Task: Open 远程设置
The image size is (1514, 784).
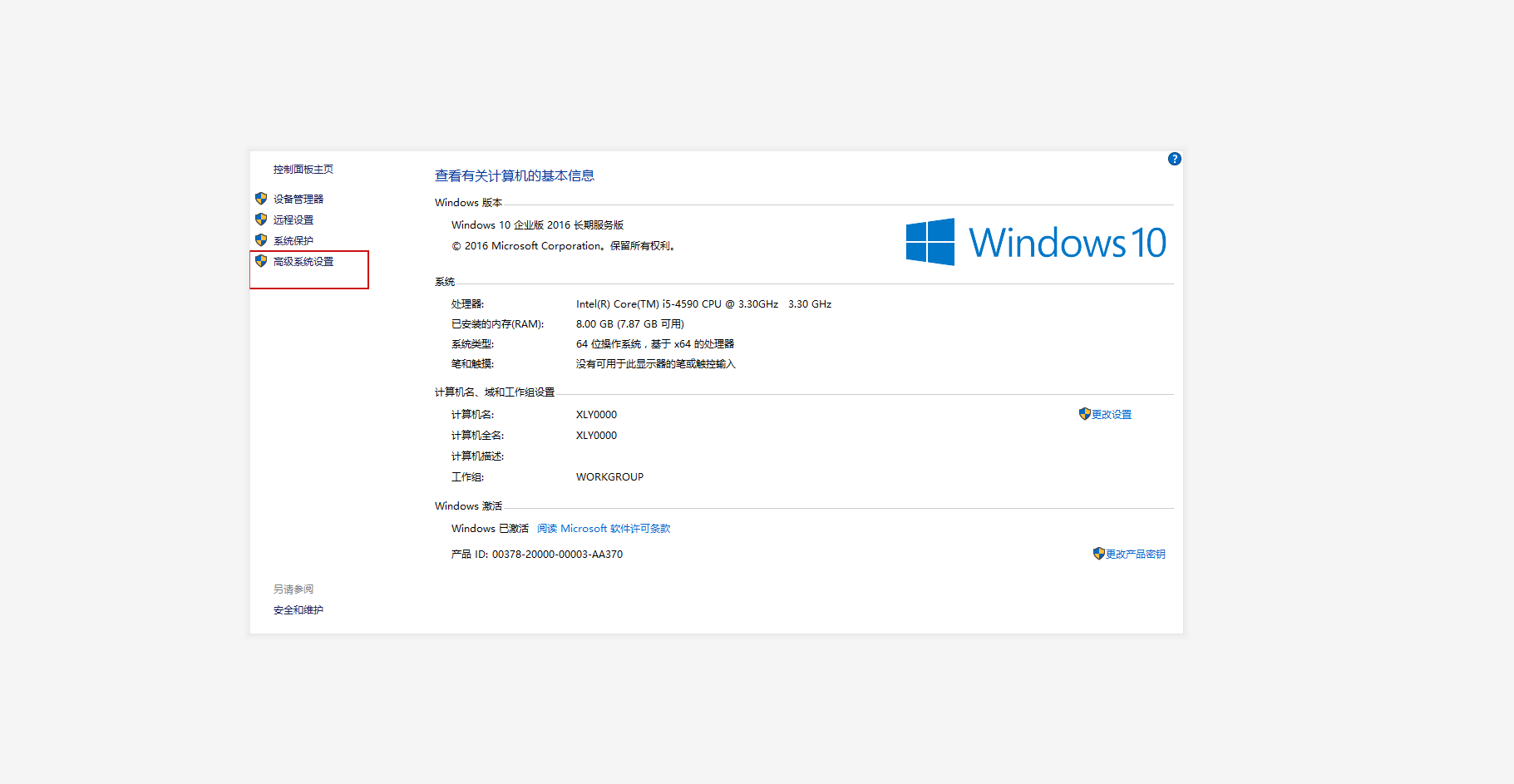Action: coord(293,220)
